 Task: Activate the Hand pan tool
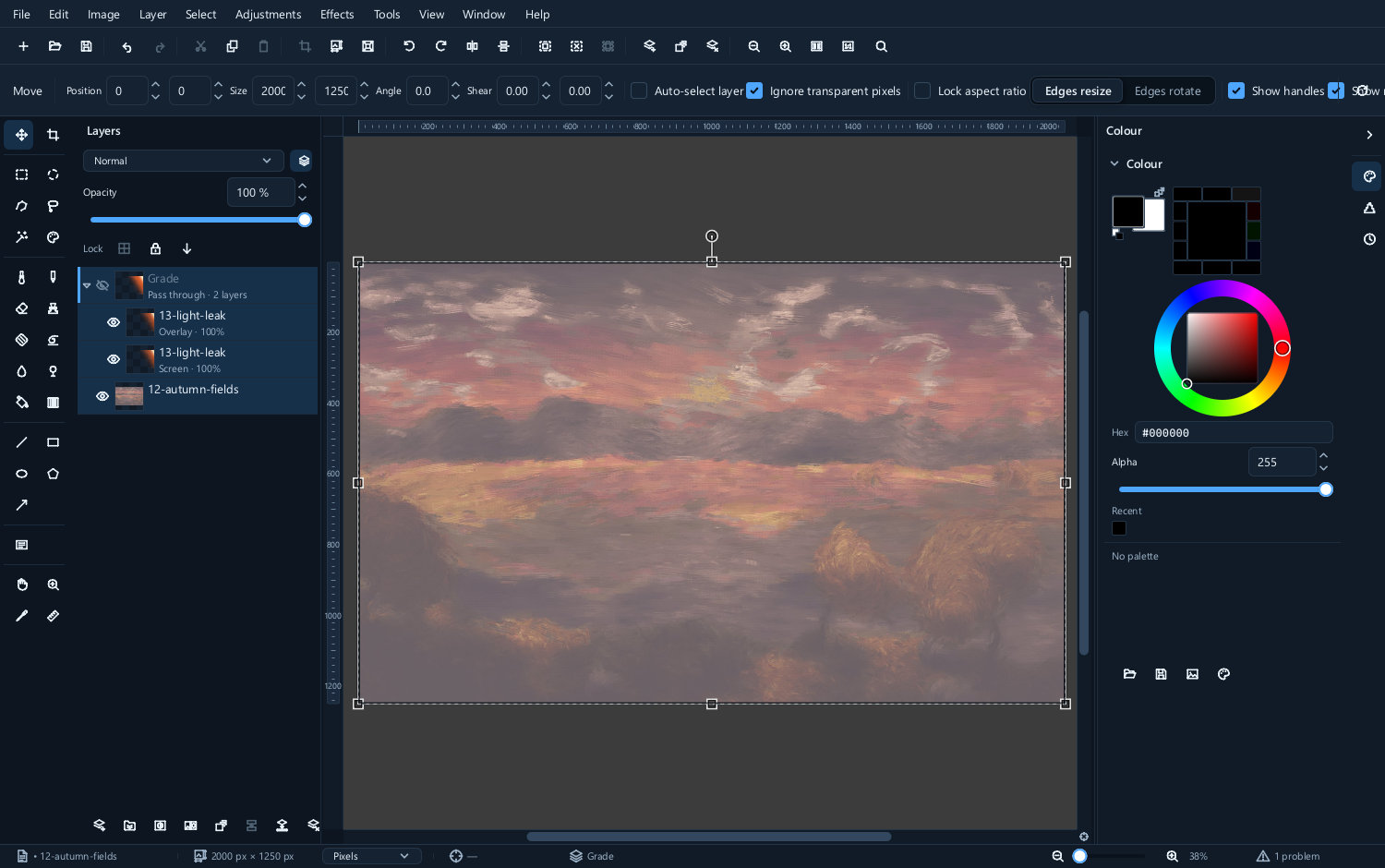point(21,585)
